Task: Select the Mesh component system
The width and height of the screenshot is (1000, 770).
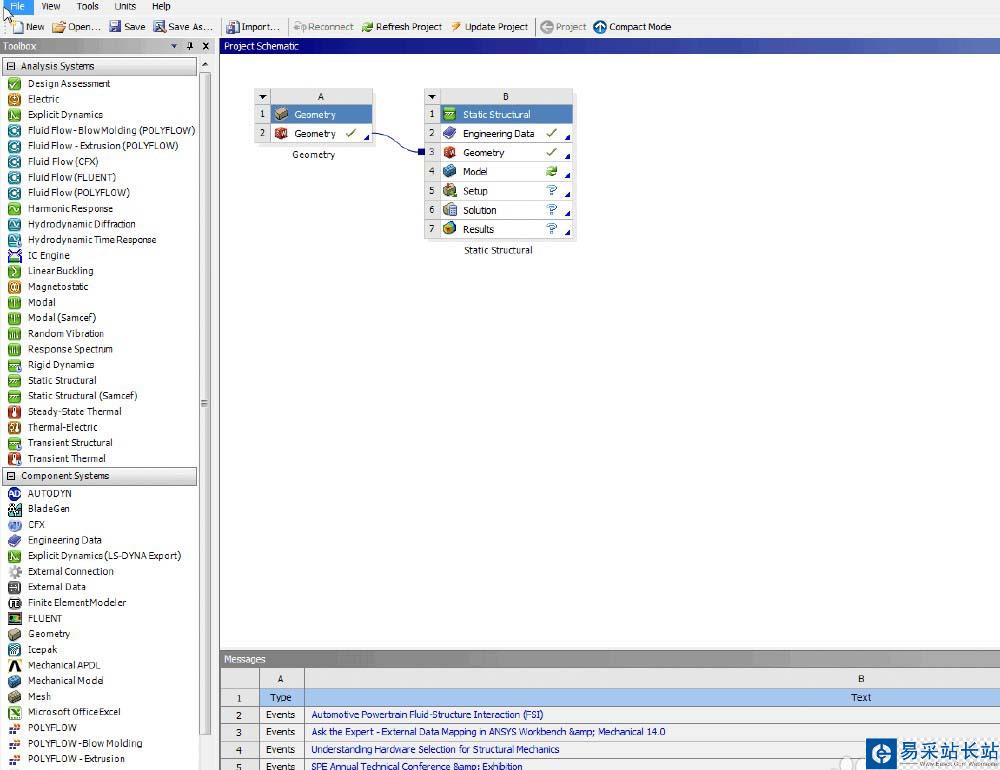Action: 29,697
